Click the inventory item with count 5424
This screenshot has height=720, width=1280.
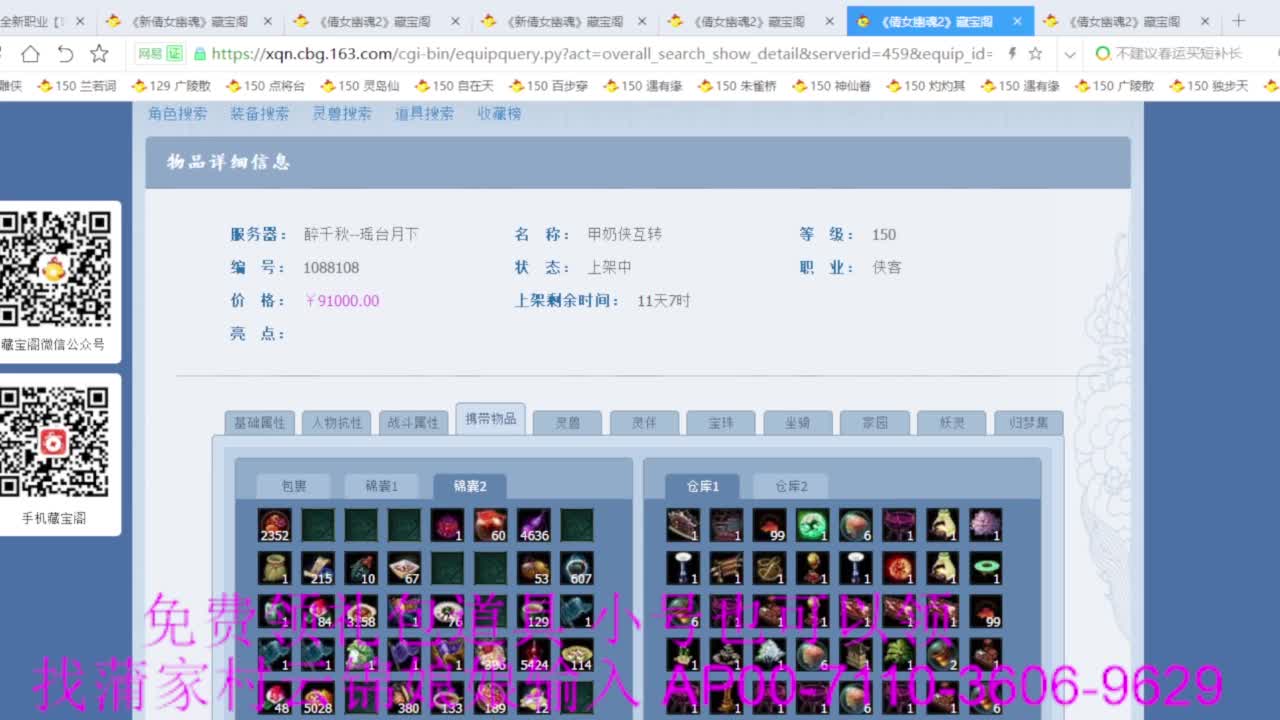tap(534, 654)
